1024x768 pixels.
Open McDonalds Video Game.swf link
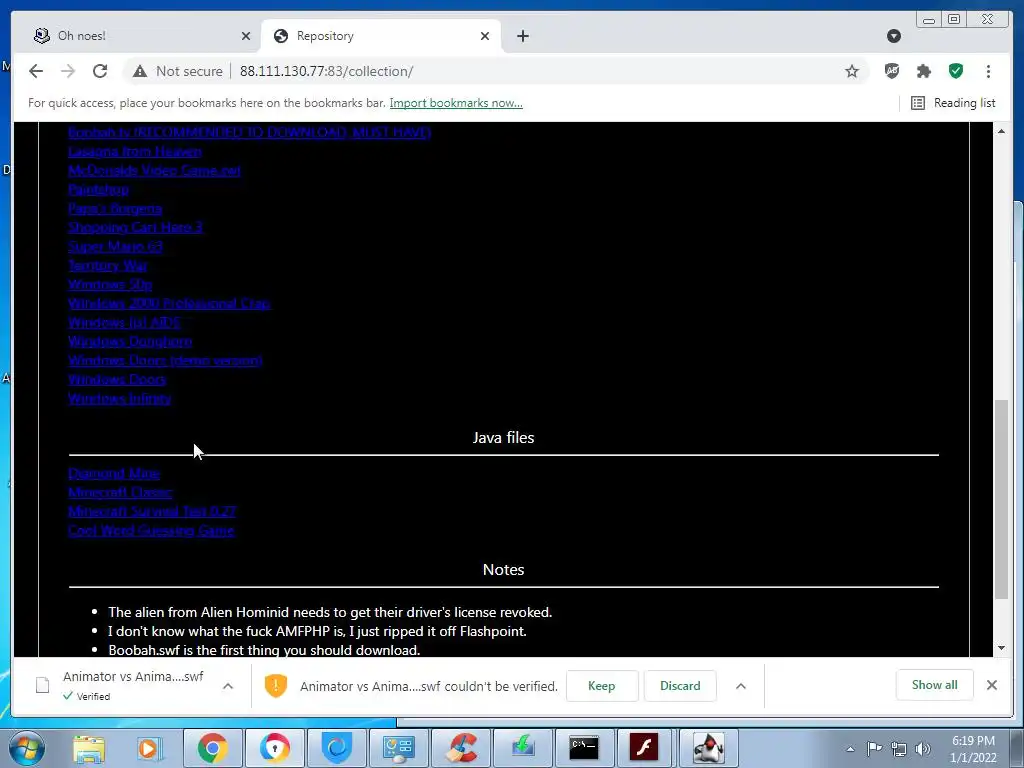pyautogui.click(x=154, y=170)
